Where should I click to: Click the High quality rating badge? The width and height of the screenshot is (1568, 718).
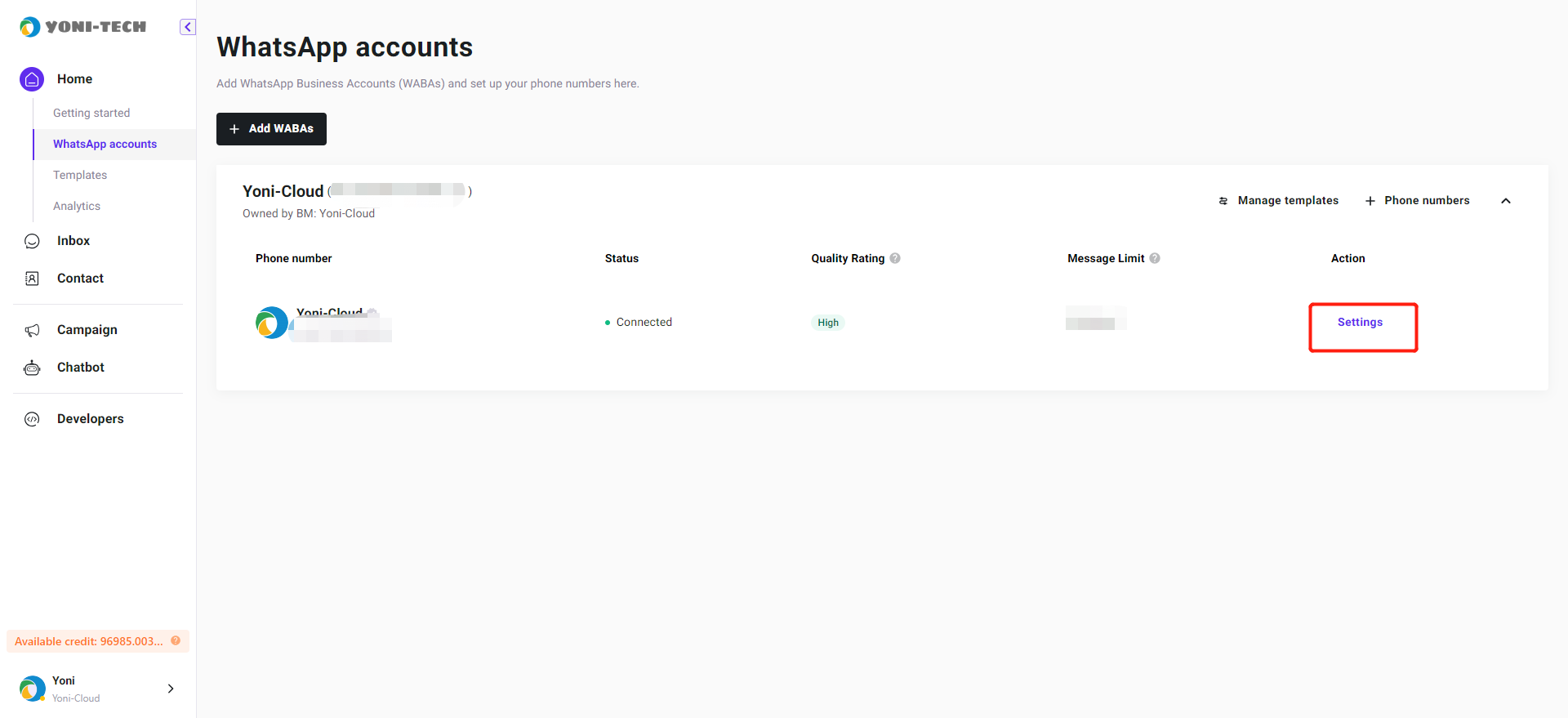pyautogui.click(x=828, y=323)
